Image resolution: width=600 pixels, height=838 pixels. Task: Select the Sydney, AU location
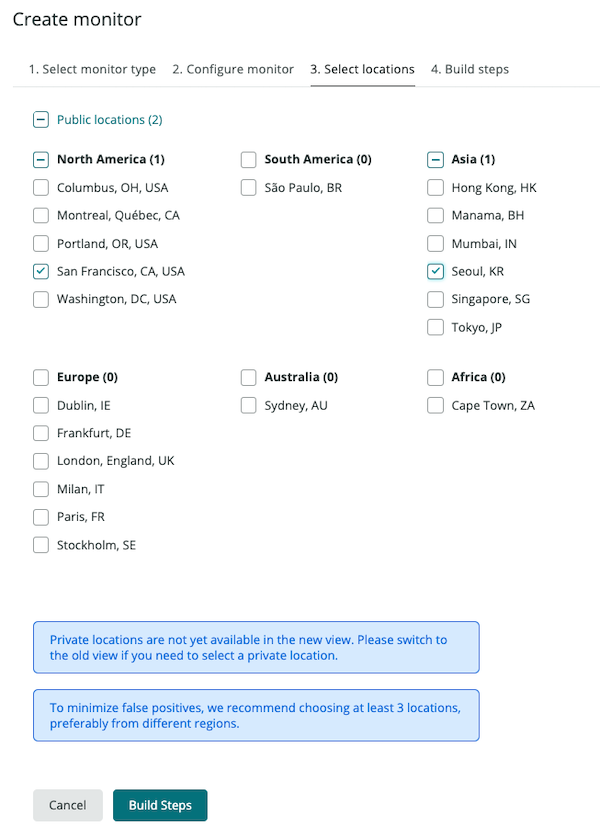[247, 405]
